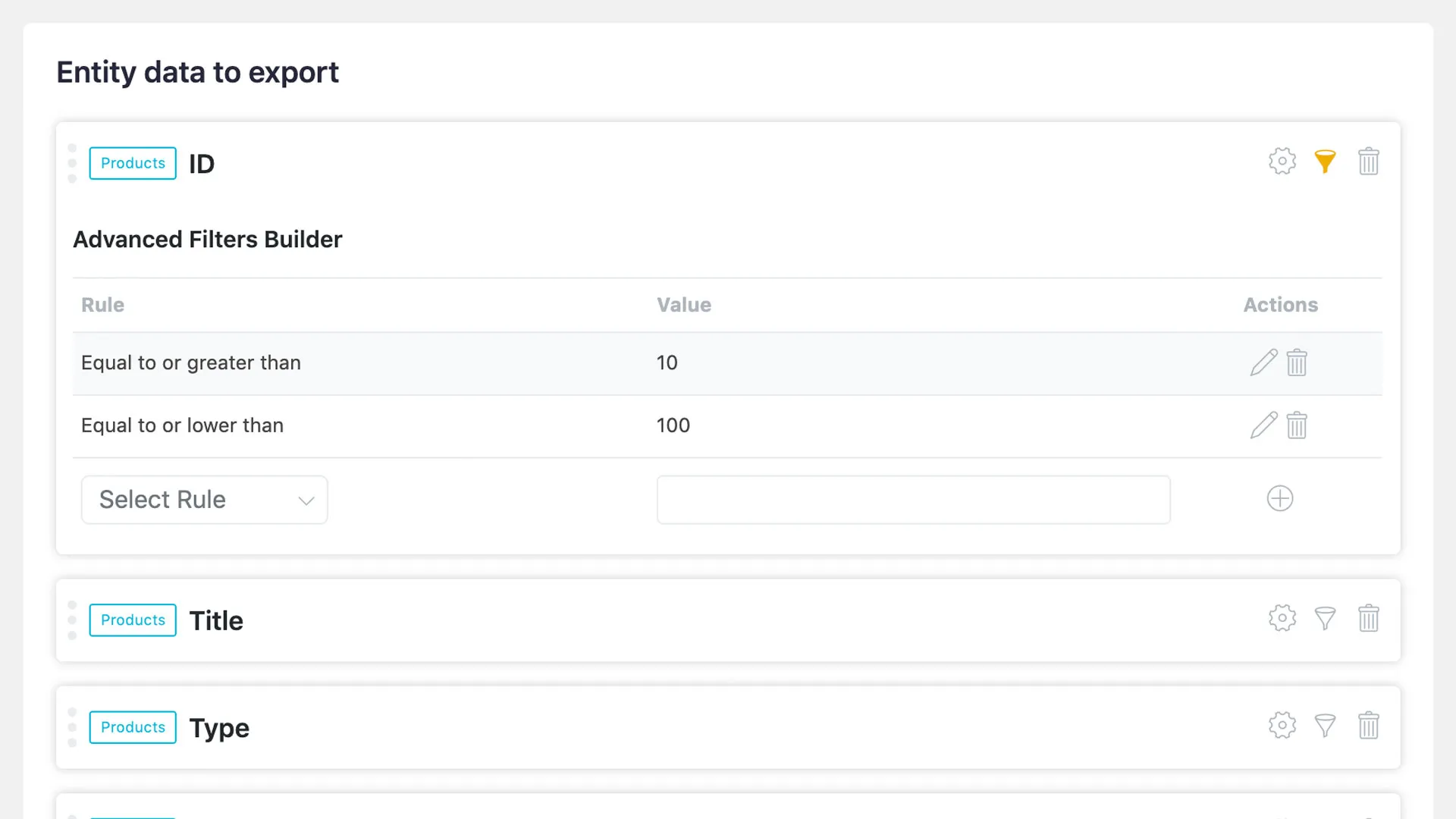This screenshot has width=1456, height=819.
Task: Open filter options for the Title field
Action: click(1325, 619)
